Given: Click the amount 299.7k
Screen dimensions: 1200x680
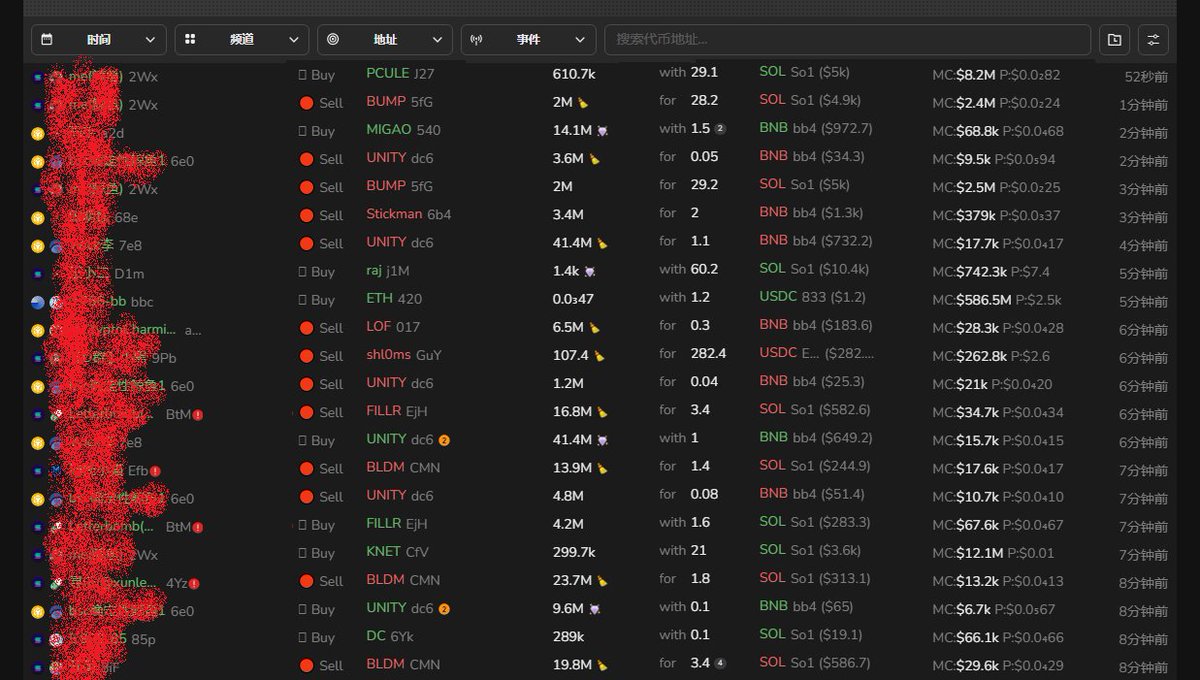Looking at the screenshot, I should tap(574, 552).
